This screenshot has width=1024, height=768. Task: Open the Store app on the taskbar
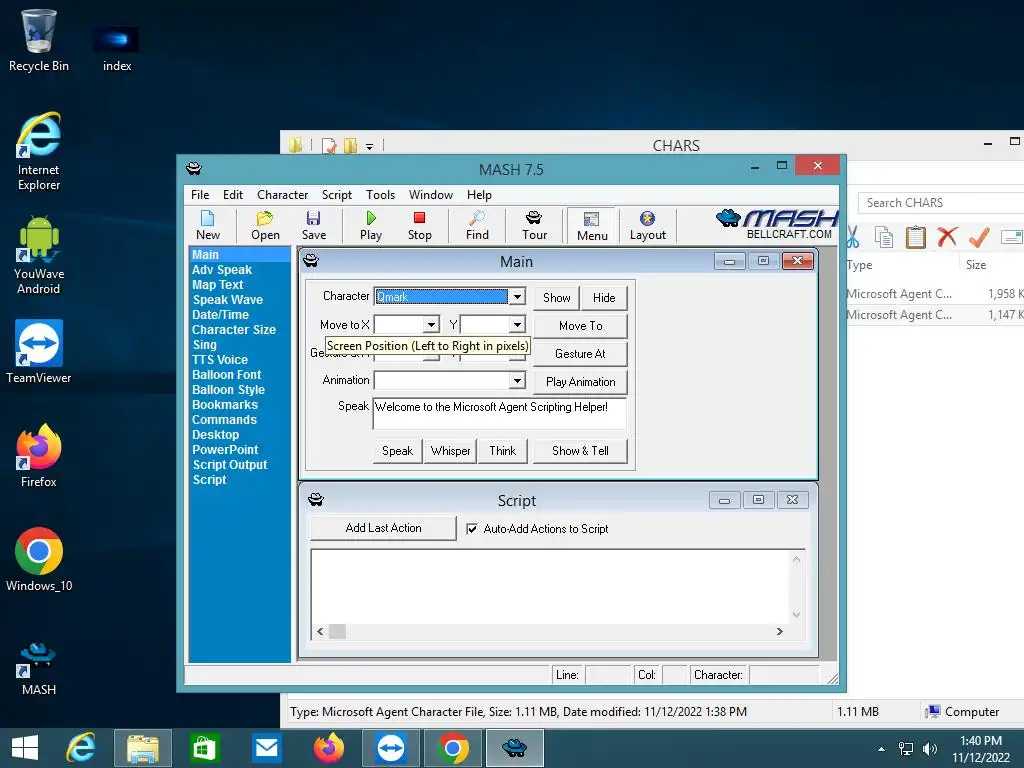pos(204,748)
